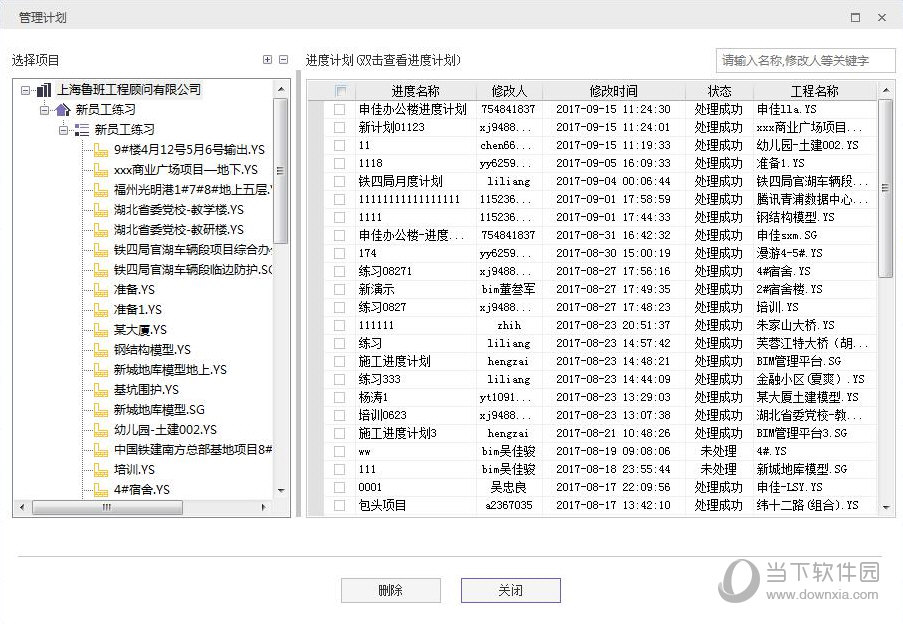This screenshot has width=903, height=624.
Task: Click the collapse-all icon above project tree
Action: [283, 60]
